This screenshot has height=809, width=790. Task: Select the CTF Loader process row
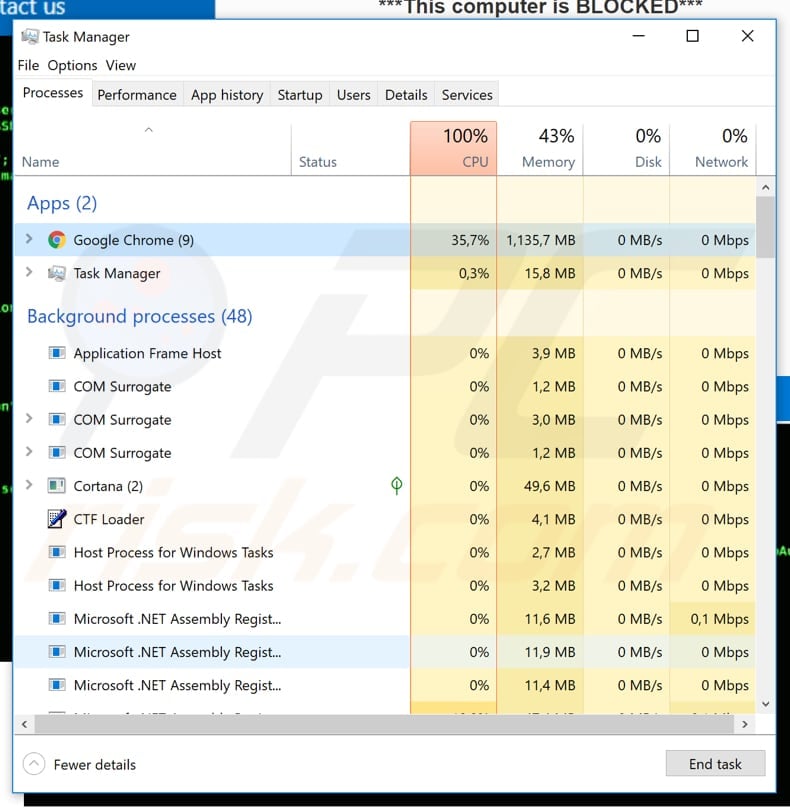click(x=385, y=519)
